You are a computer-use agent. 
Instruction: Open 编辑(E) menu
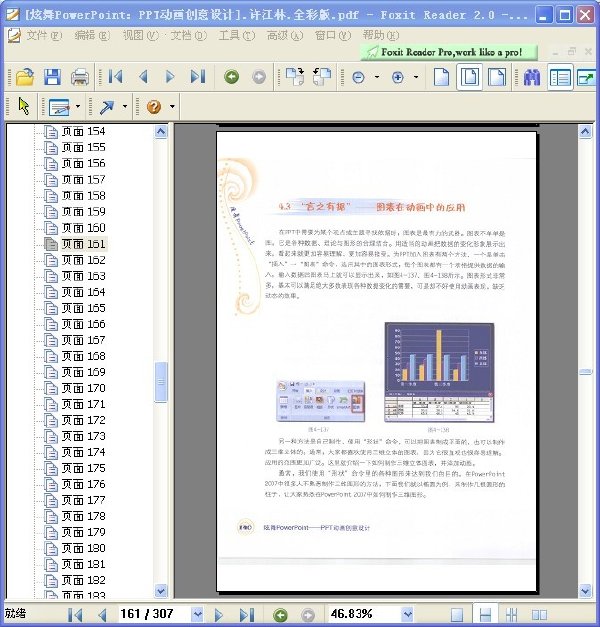(92, 36)
